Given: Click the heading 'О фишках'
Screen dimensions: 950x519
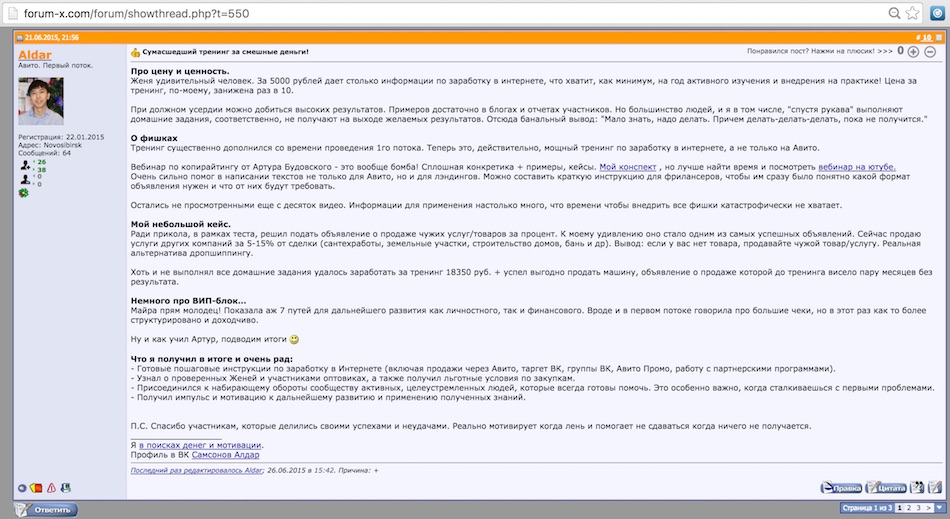Looking at the screenshot, I should click(154, 138).
